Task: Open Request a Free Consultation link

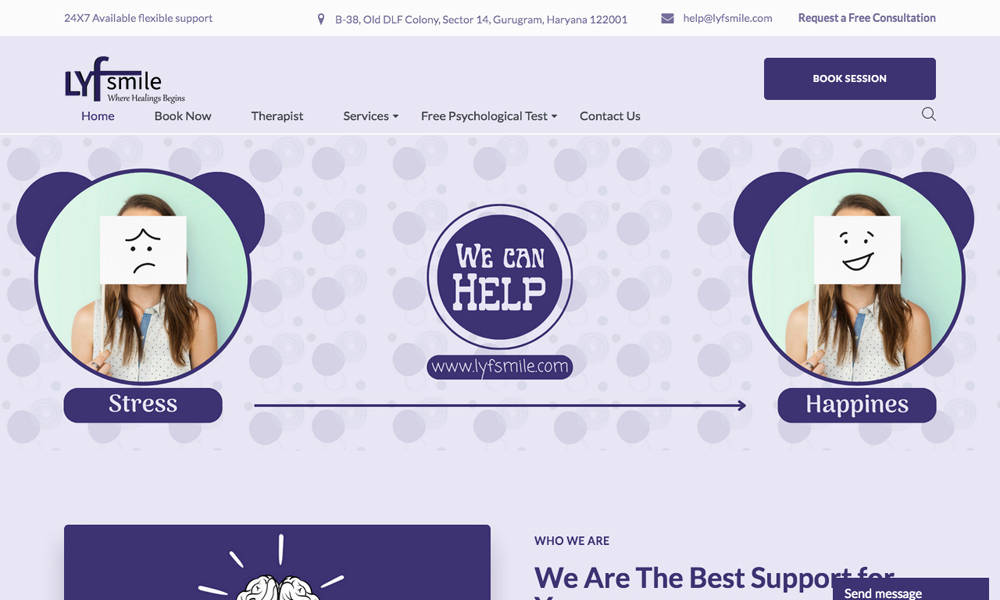Action: [x=867, y=18]
